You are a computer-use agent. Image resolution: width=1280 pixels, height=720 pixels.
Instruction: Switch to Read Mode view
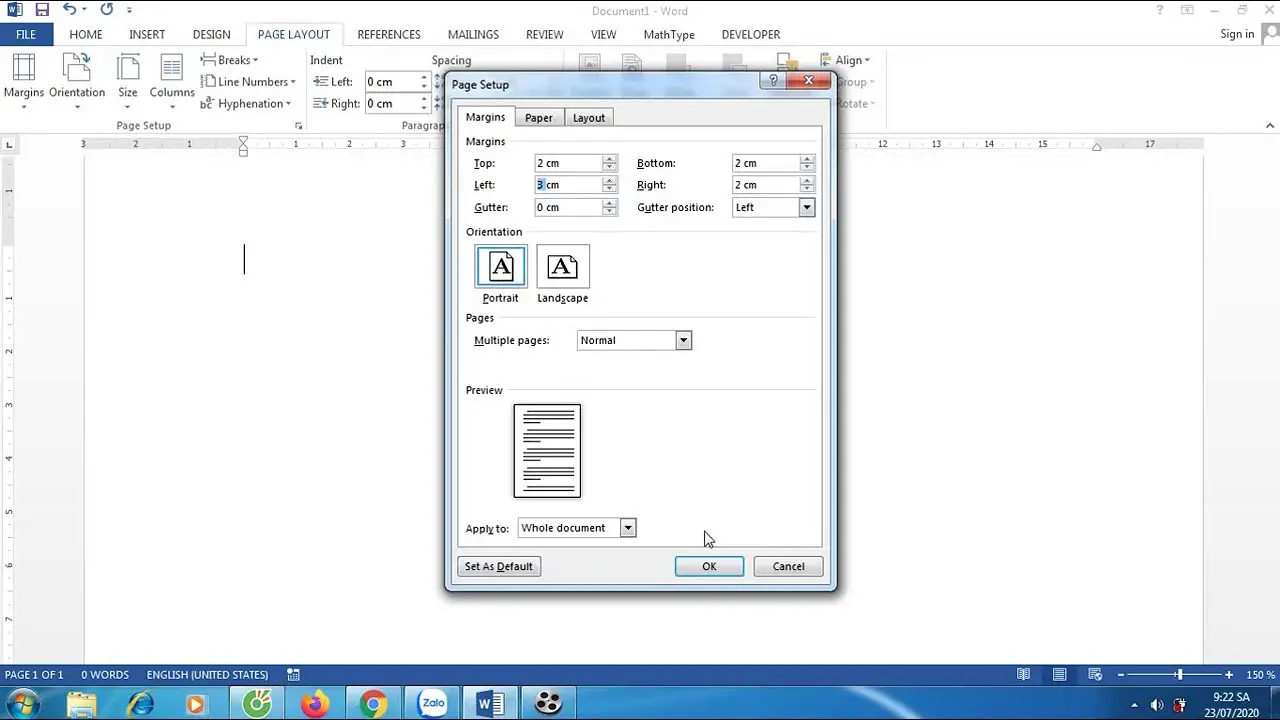pyautogui.click(x=1023, y=675)
